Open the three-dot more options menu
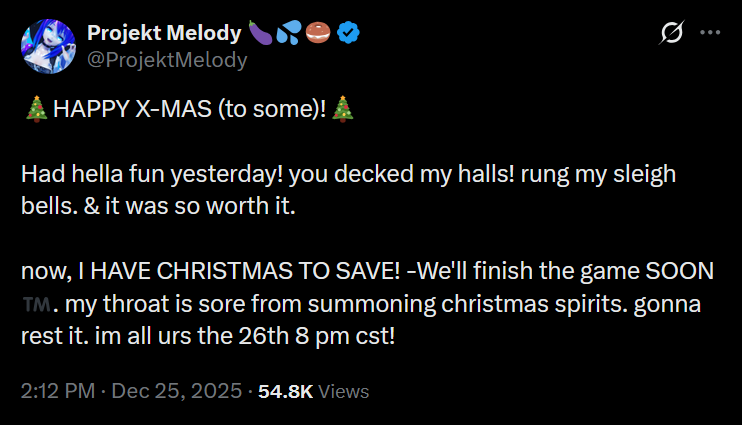The width and height of the screenshot is (742, 425). [x=710, y=33]
